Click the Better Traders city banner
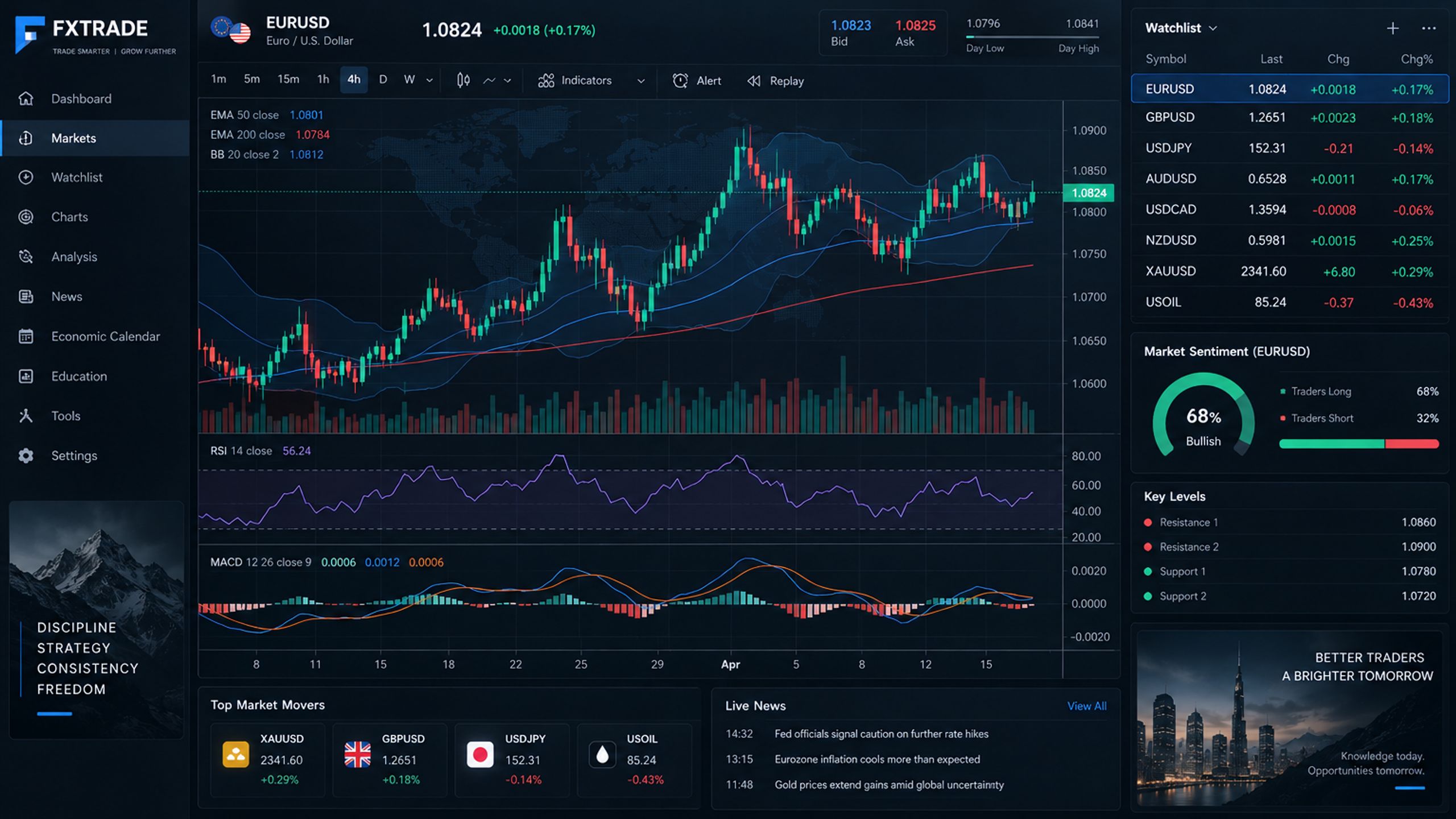1456x819 pixels. click(x=1289, y=718)
